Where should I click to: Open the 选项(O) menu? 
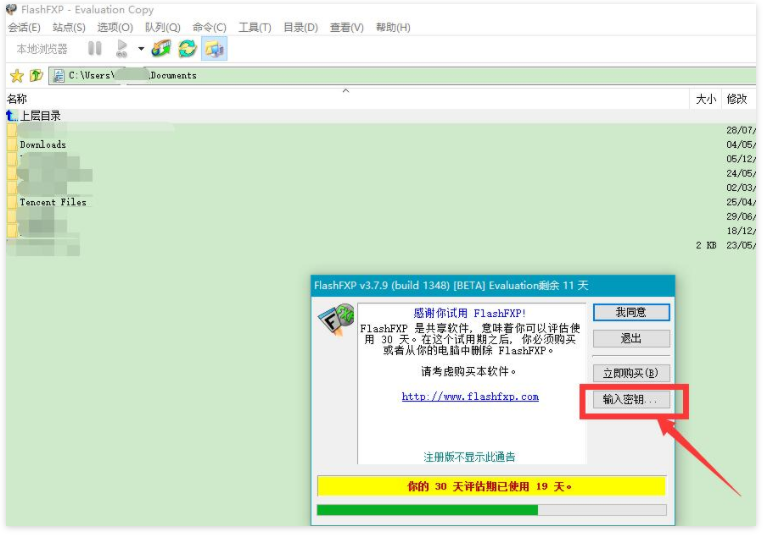pos(115,27)
